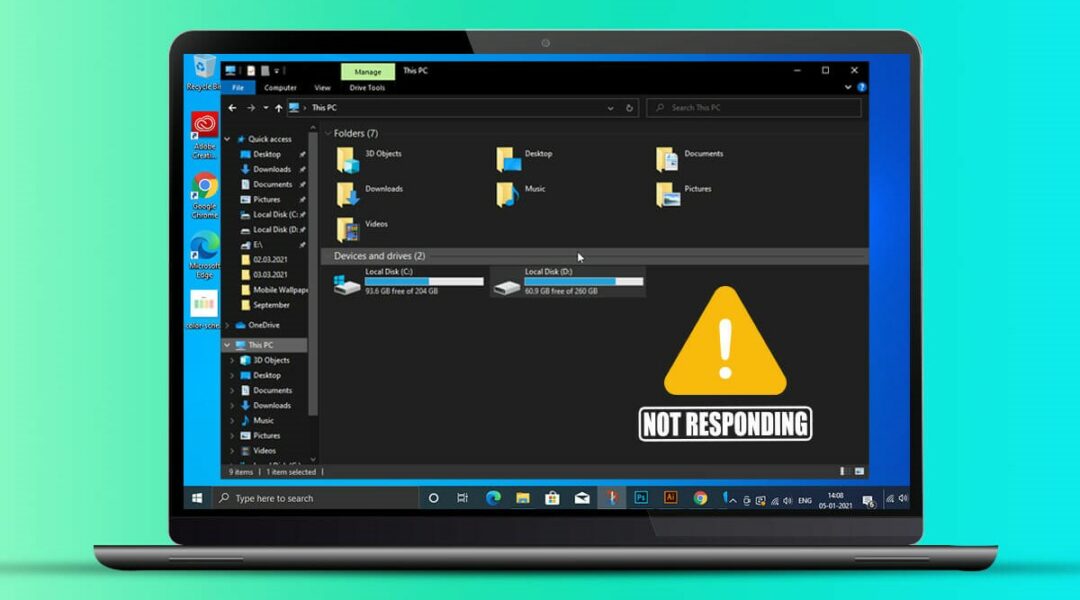The width and height of the screenshot is (1080, 600).
Task: Open Task View from the taskbar
Action: [x=462, y=498]
